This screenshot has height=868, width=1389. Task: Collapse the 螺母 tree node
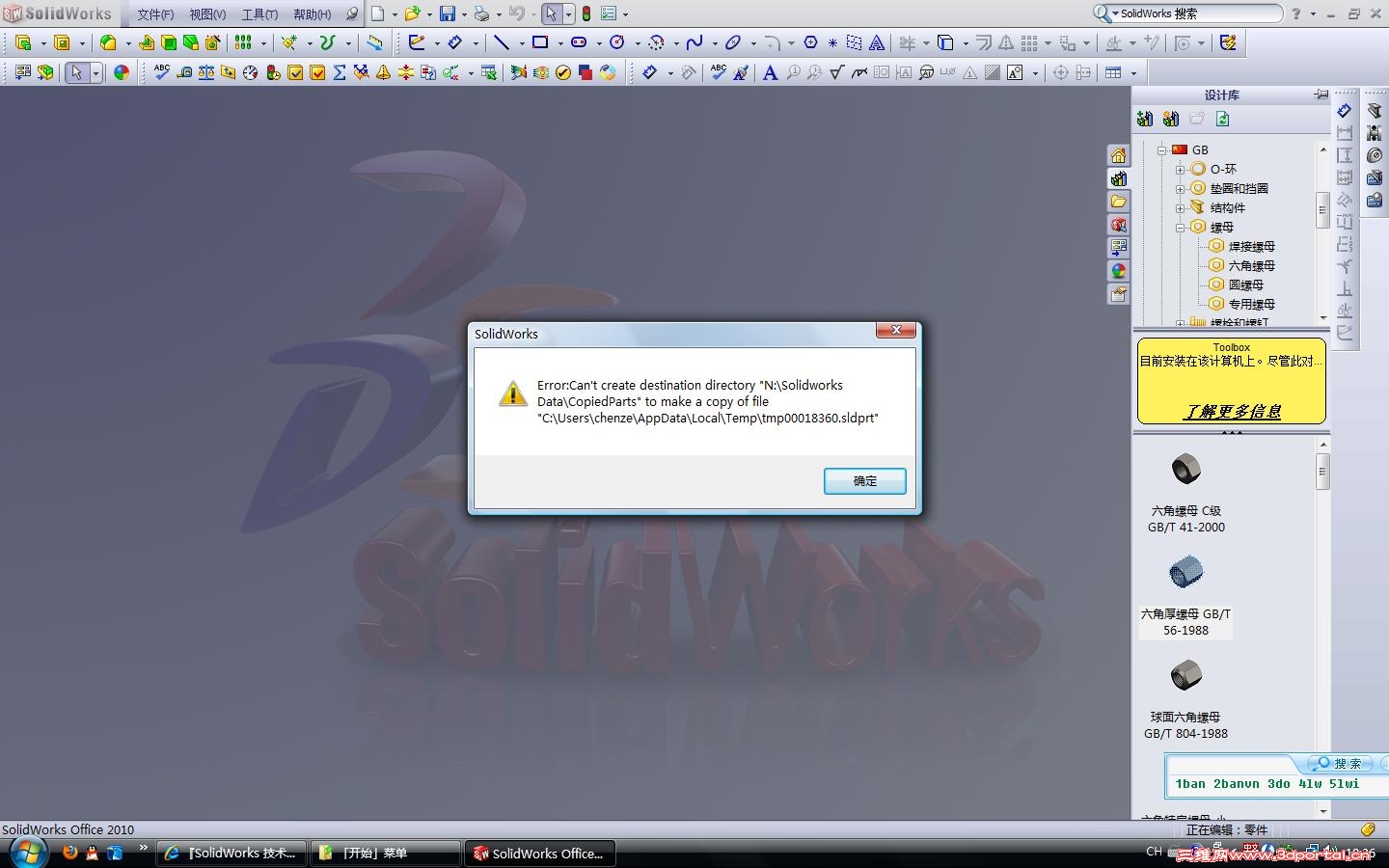pyautogui.click(x=1180, y=227)
